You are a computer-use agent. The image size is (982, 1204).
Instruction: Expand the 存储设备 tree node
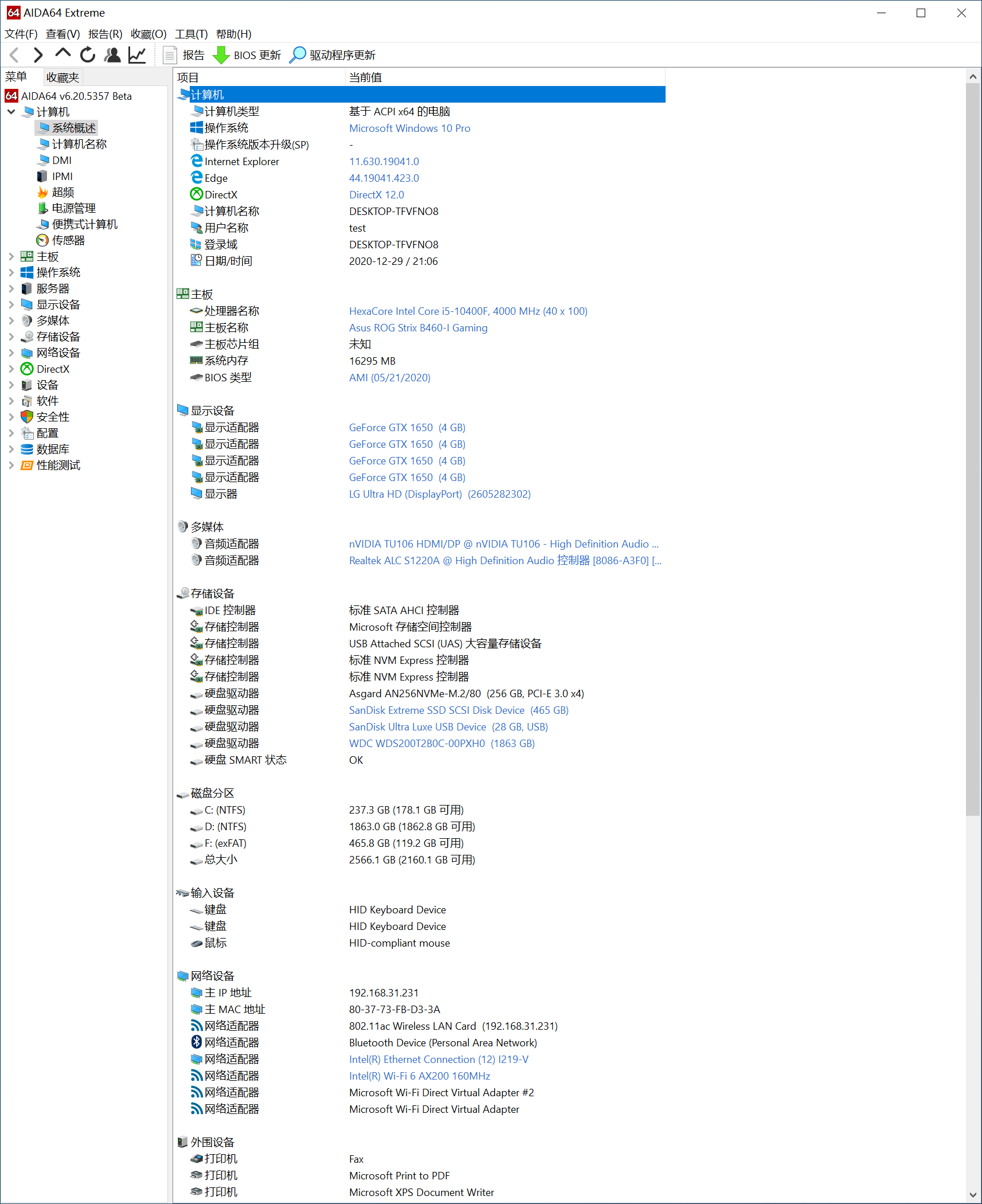tap(11, 337)
